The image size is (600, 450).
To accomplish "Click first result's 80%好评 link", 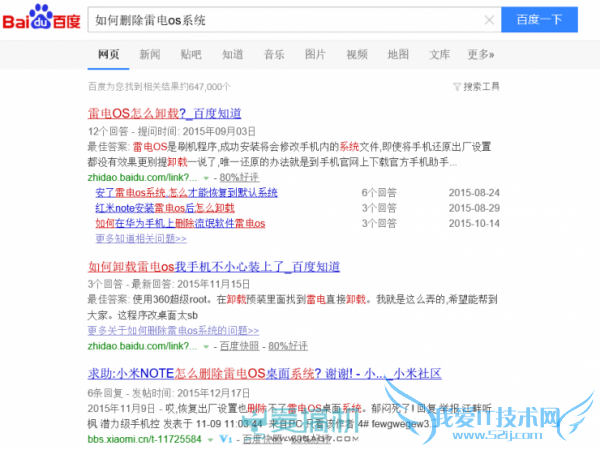I will click(240, 178).
